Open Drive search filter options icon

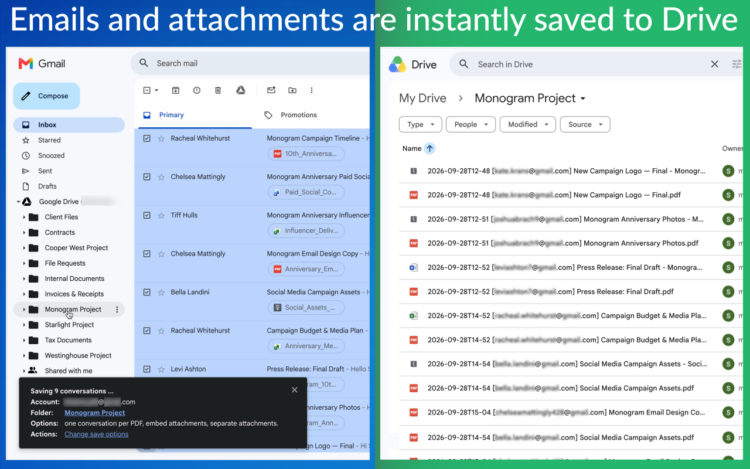coord(736,64)
